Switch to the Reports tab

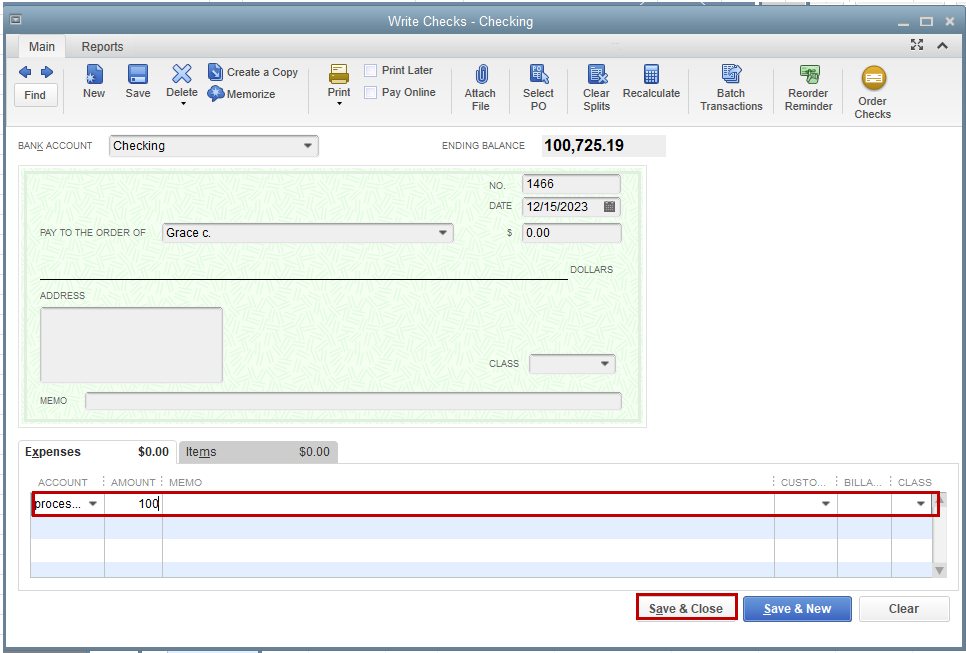[102, 46]
